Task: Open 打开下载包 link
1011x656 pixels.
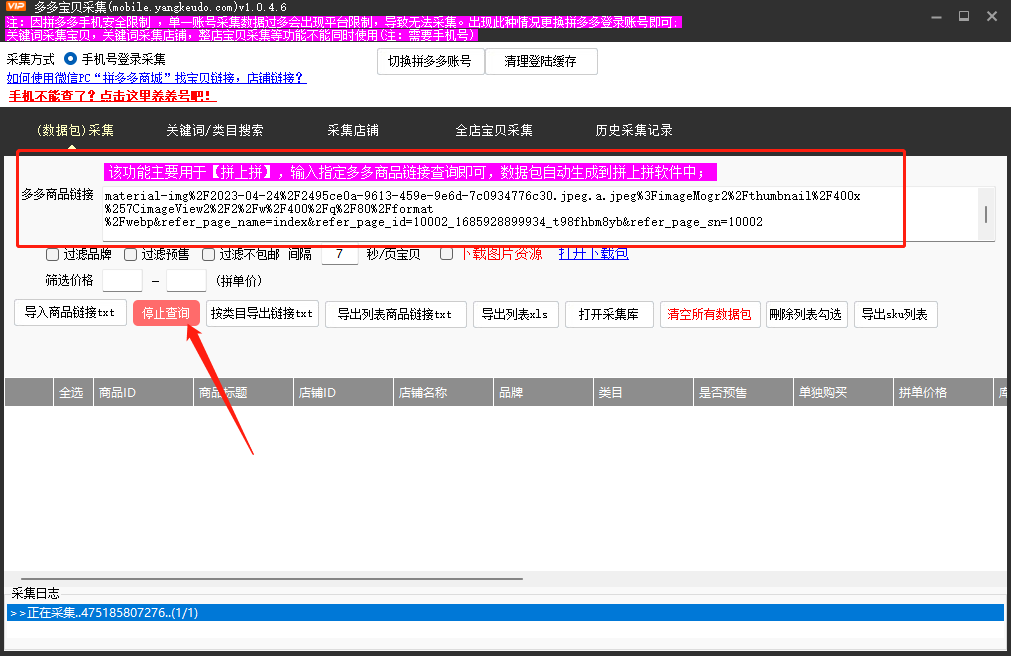Action: tap(594, 253)
